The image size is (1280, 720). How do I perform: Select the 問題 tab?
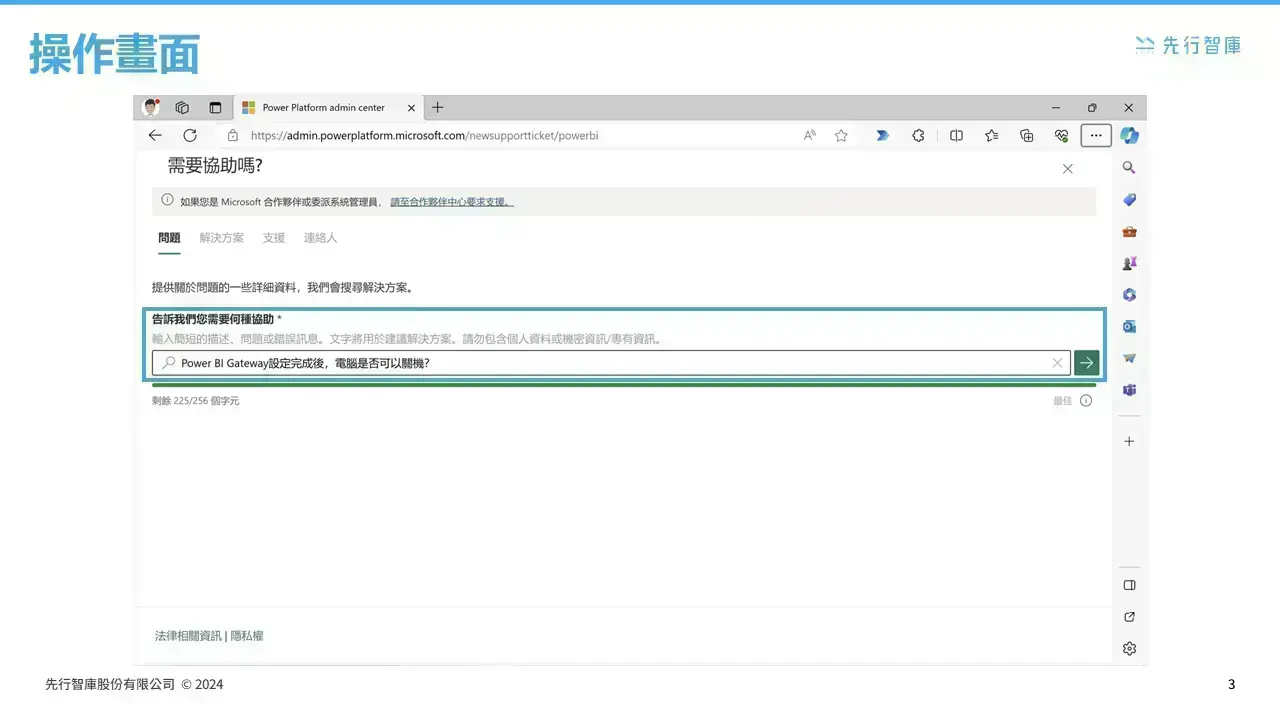click(169, 238)
